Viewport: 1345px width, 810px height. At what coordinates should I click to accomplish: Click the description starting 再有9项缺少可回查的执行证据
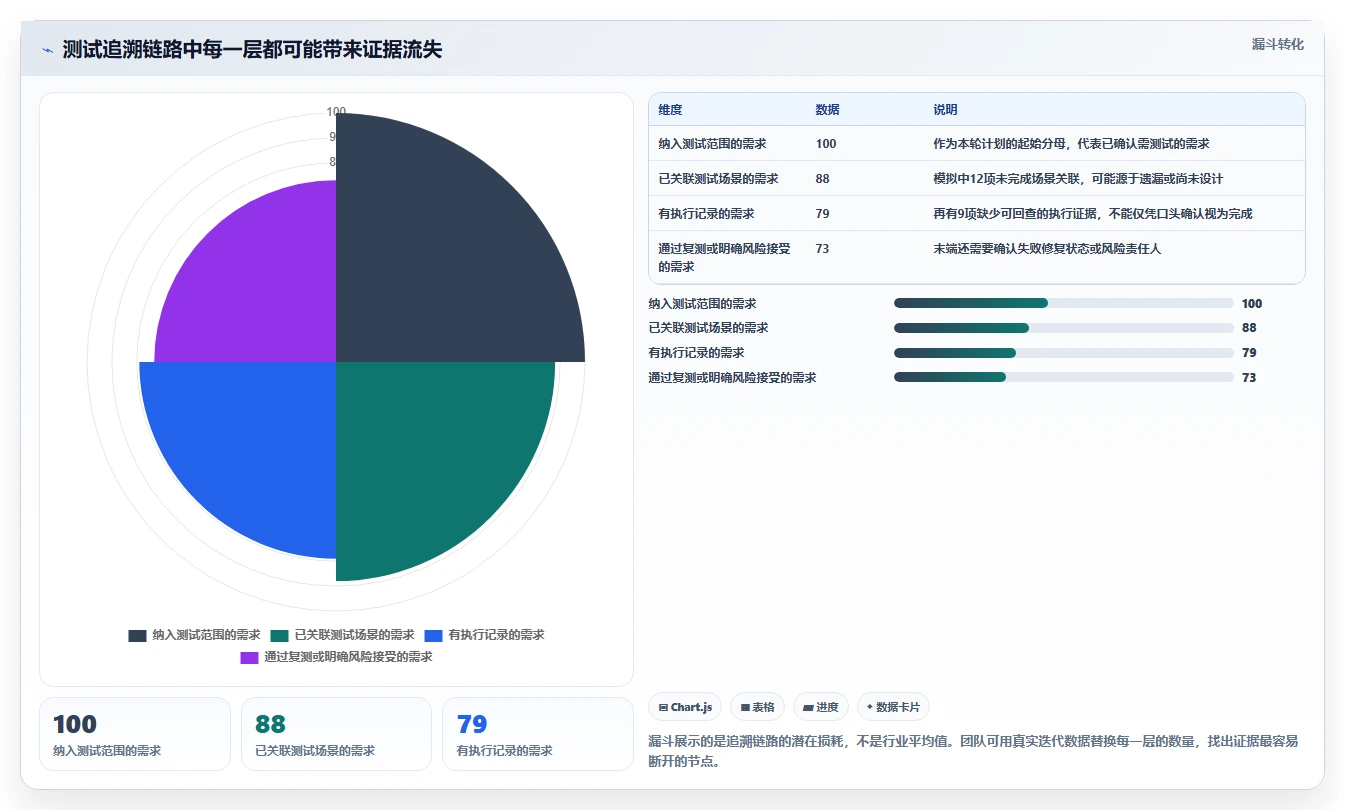(1093, 214)
